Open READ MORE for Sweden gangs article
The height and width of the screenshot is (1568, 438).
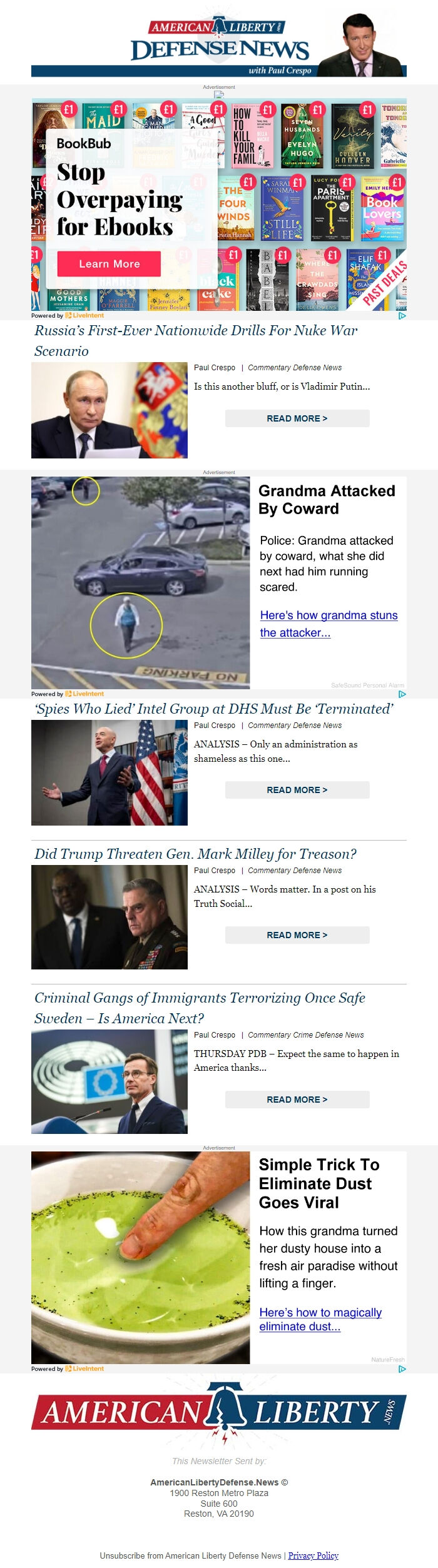[x=297, y=1100]
